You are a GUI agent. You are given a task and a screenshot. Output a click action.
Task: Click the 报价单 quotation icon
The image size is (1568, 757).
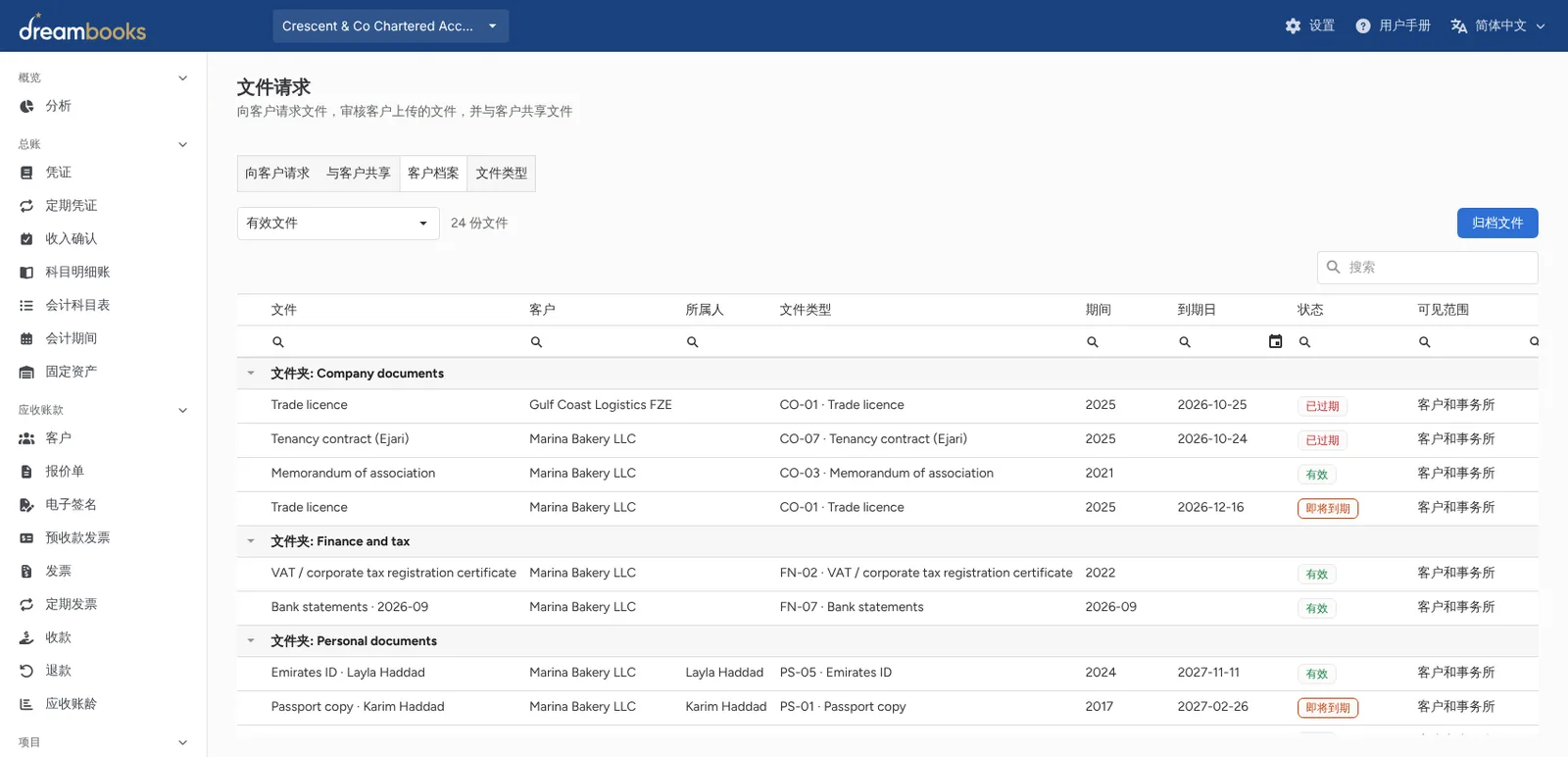pyautogui.click(x=26, y=472)
